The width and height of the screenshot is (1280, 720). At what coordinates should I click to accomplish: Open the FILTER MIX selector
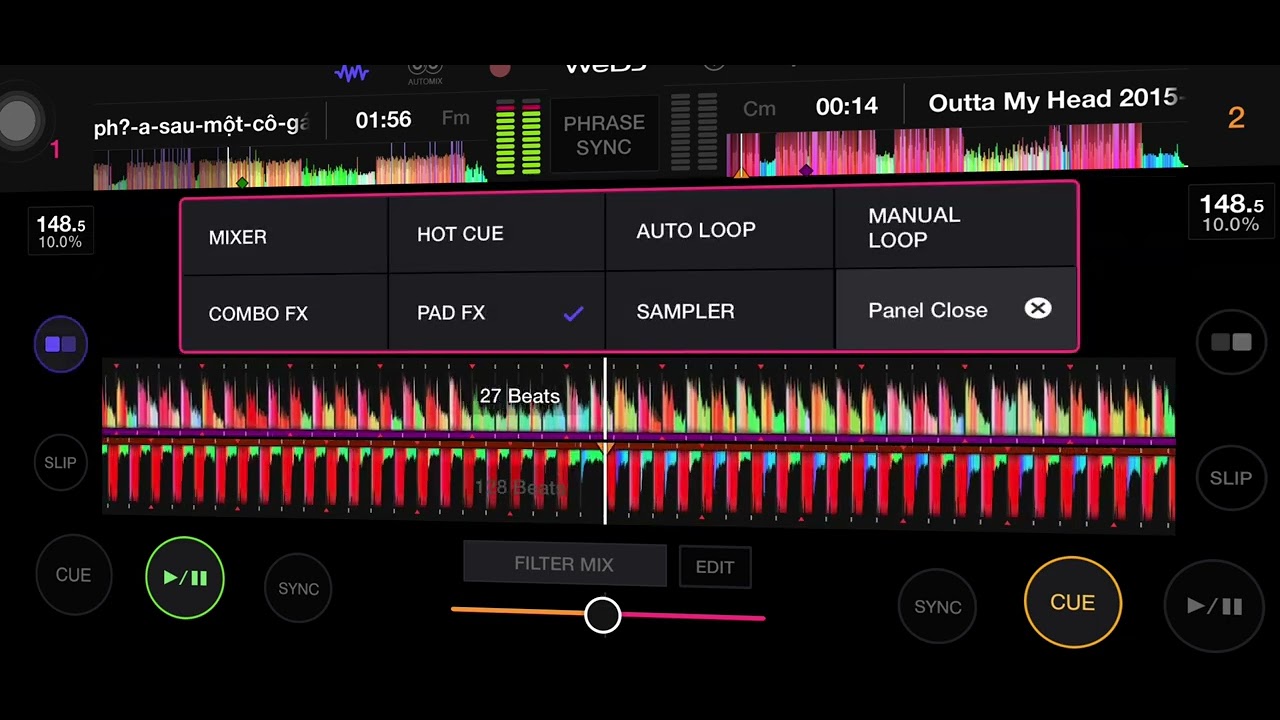point(564,564)
